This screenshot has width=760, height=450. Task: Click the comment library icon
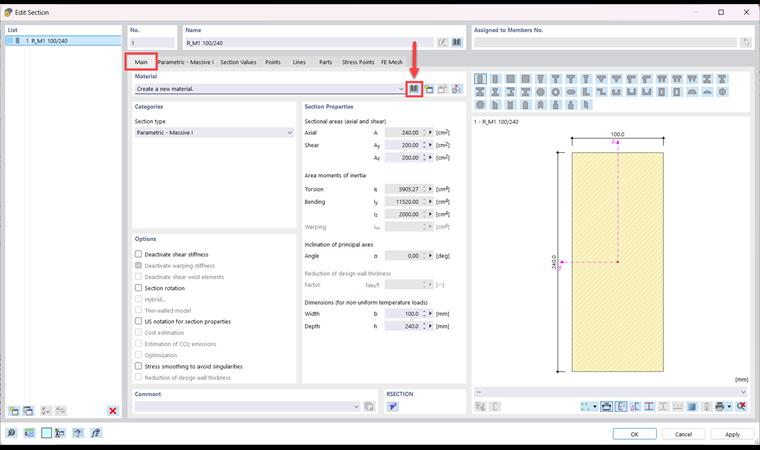point(369,406)
